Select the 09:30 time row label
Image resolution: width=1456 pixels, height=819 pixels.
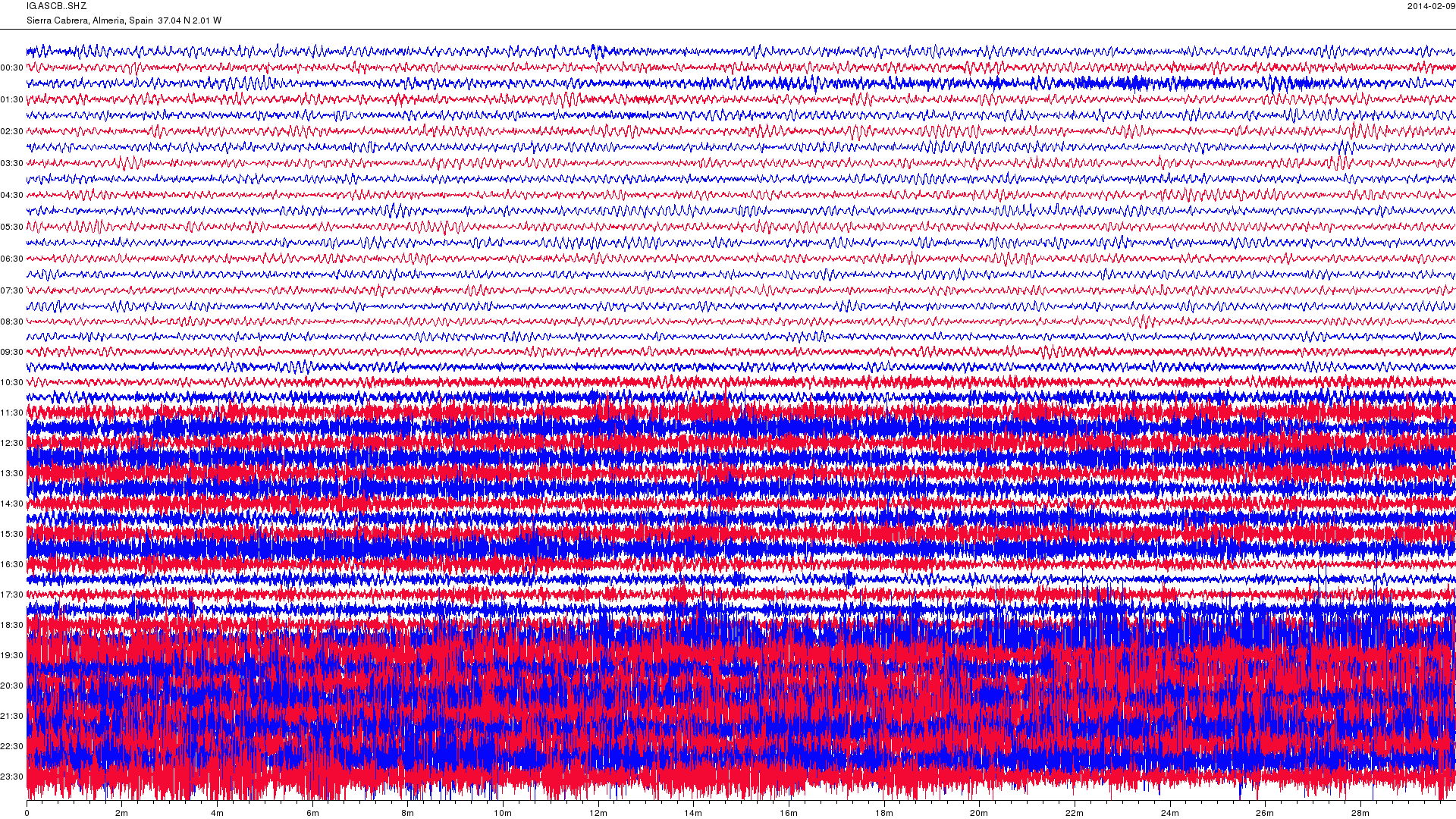tap(12, 352)
